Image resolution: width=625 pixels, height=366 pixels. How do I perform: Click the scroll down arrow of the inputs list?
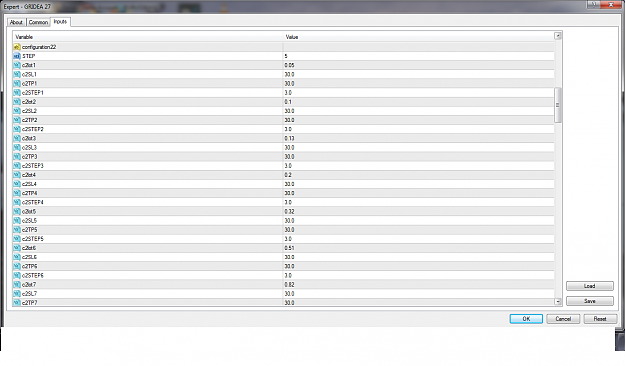(558, 302)
